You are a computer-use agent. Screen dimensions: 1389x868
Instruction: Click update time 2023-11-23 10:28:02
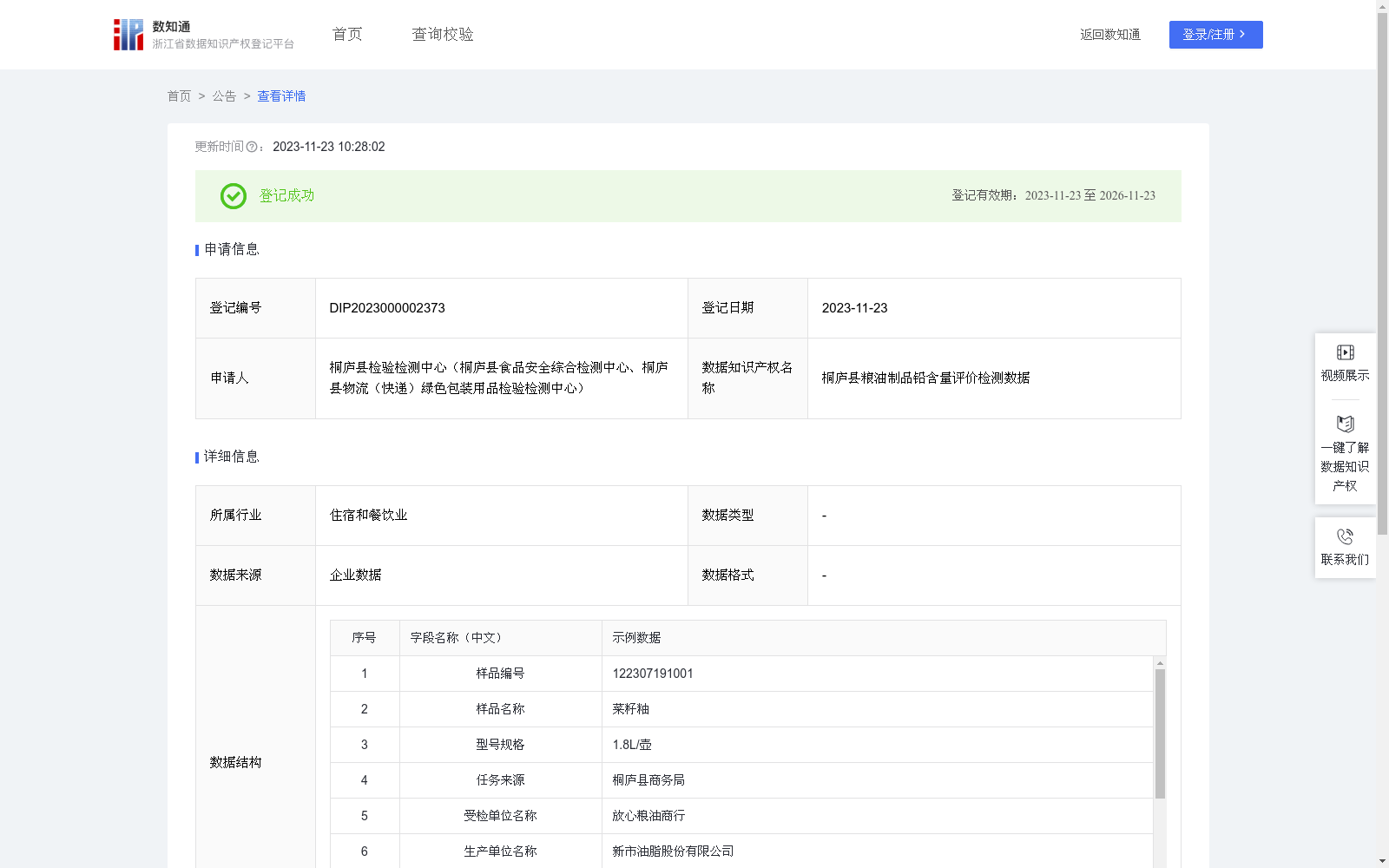[x=329, y=148]
